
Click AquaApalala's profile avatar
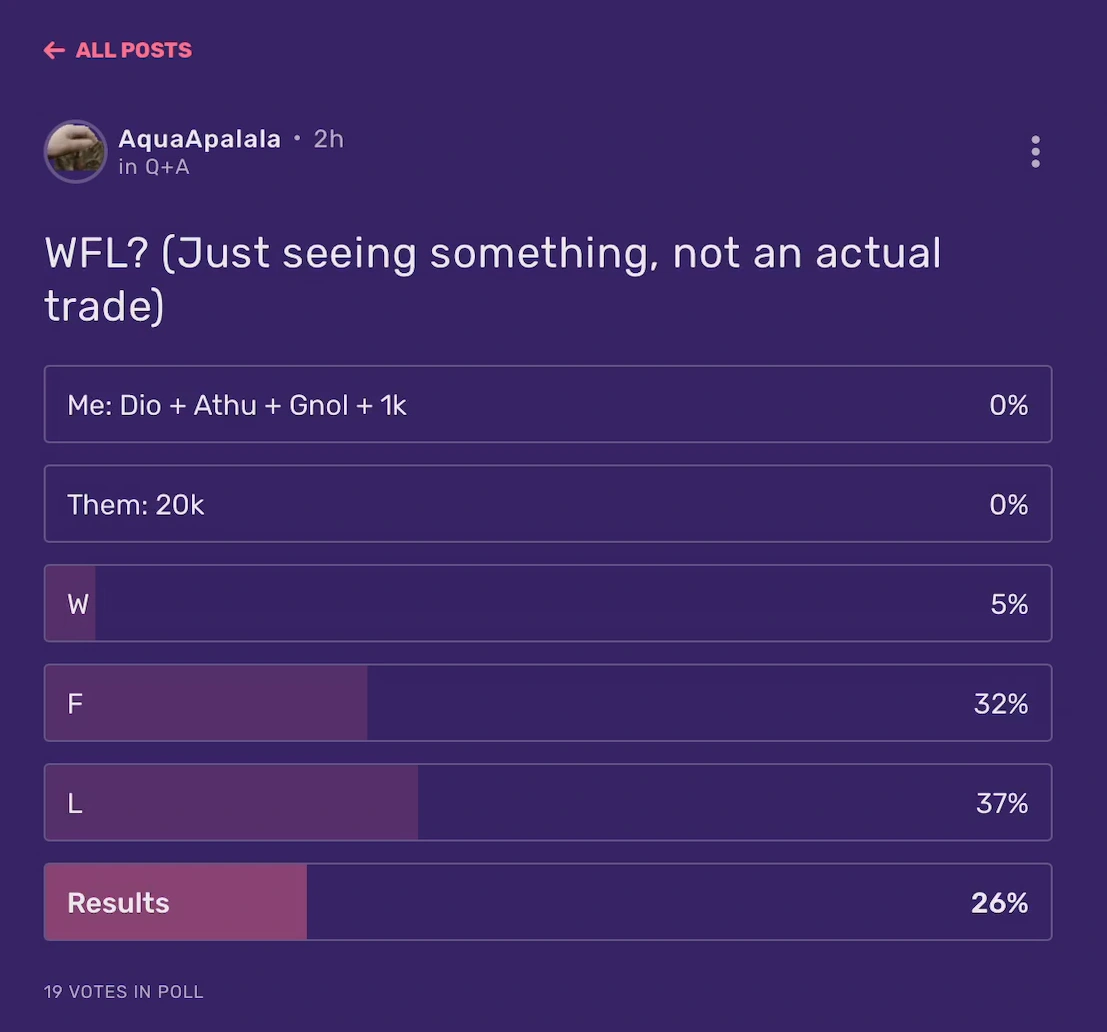75,152
